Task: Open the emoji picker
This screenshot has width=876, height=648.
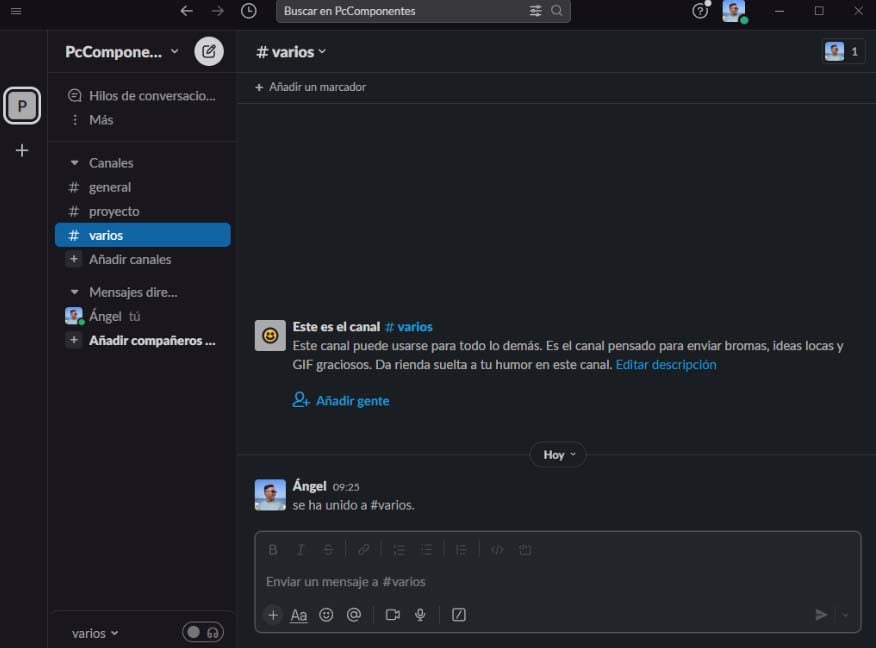Action: point(326,615)
